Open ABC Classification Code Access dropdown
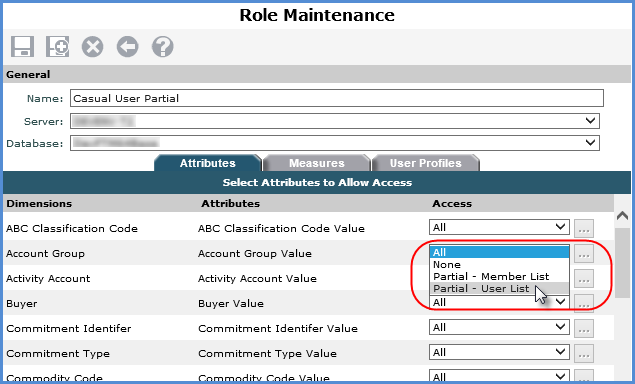Screen dimensions: 635x384 (x=499, y=227)
